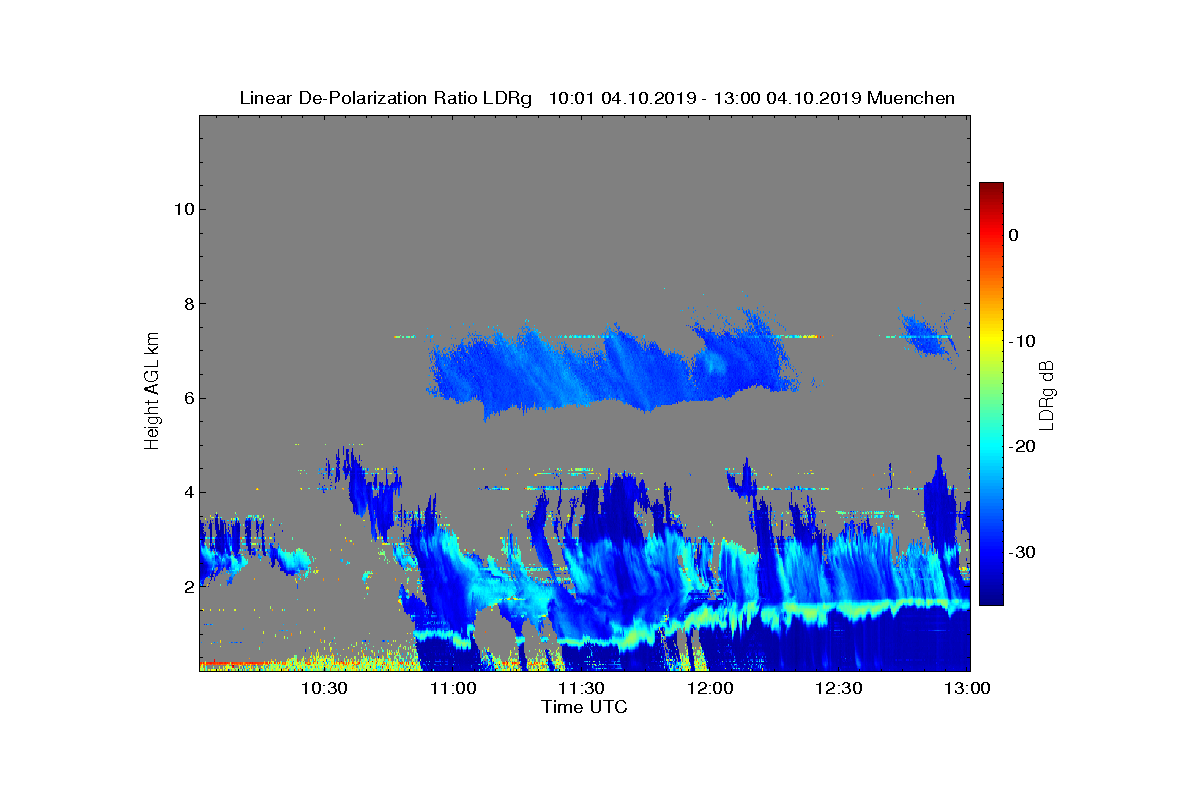Click the 'Time UTC' axis label
Image resolution: width=1200 pixels, height=800 pixels.
point(584,707)
